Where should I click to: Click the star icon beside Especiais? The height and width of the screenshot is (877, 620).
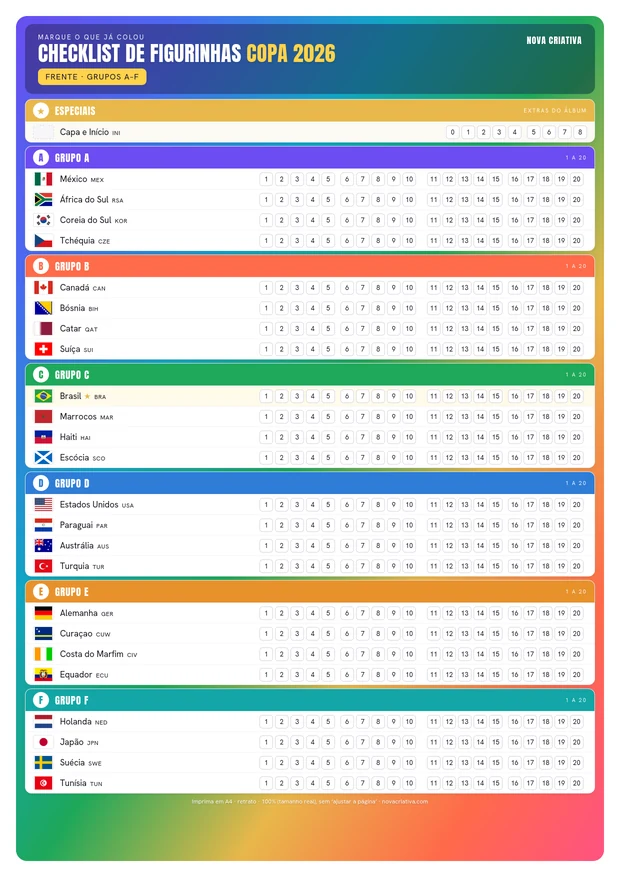point(41,111)
